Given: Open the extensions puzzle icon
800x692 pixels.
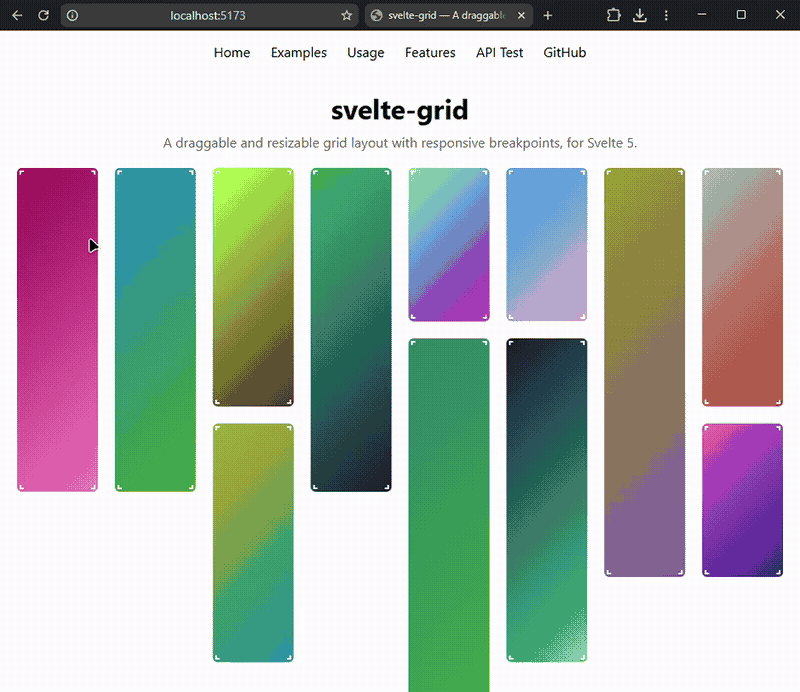Looking at the screenshot, I should coord(613,15).
